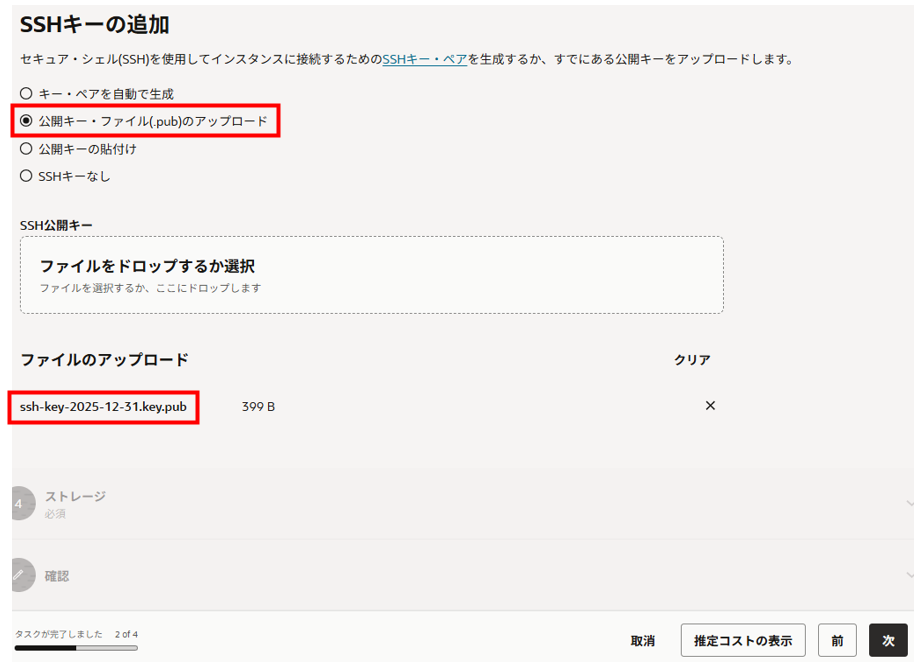The height and width of the screenshot is (668, 920).
Task: Remove uploaded file with the X icon
Action: (710, 406)
